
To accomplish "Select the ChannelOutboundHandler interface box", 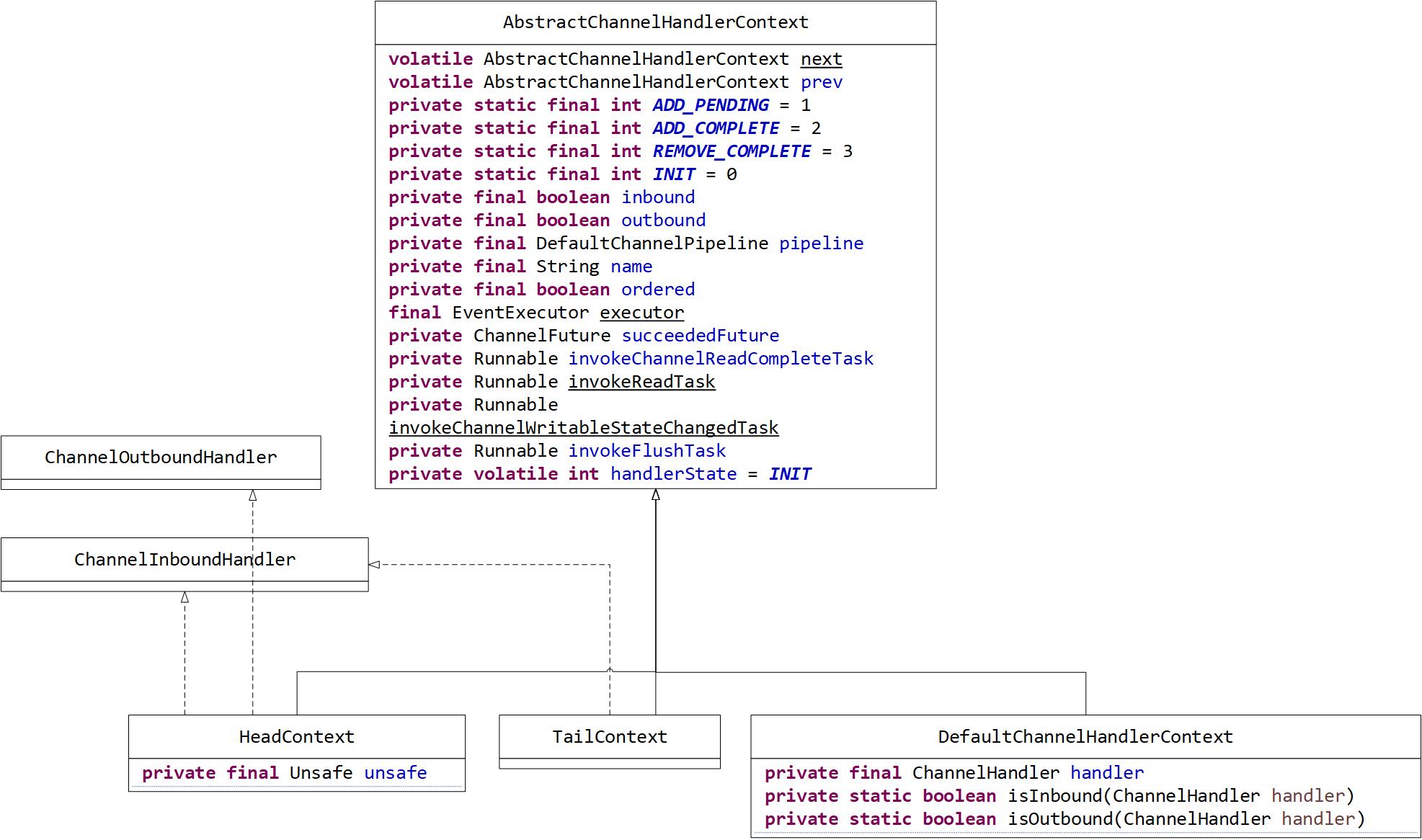I will click(x=161, y=457).
